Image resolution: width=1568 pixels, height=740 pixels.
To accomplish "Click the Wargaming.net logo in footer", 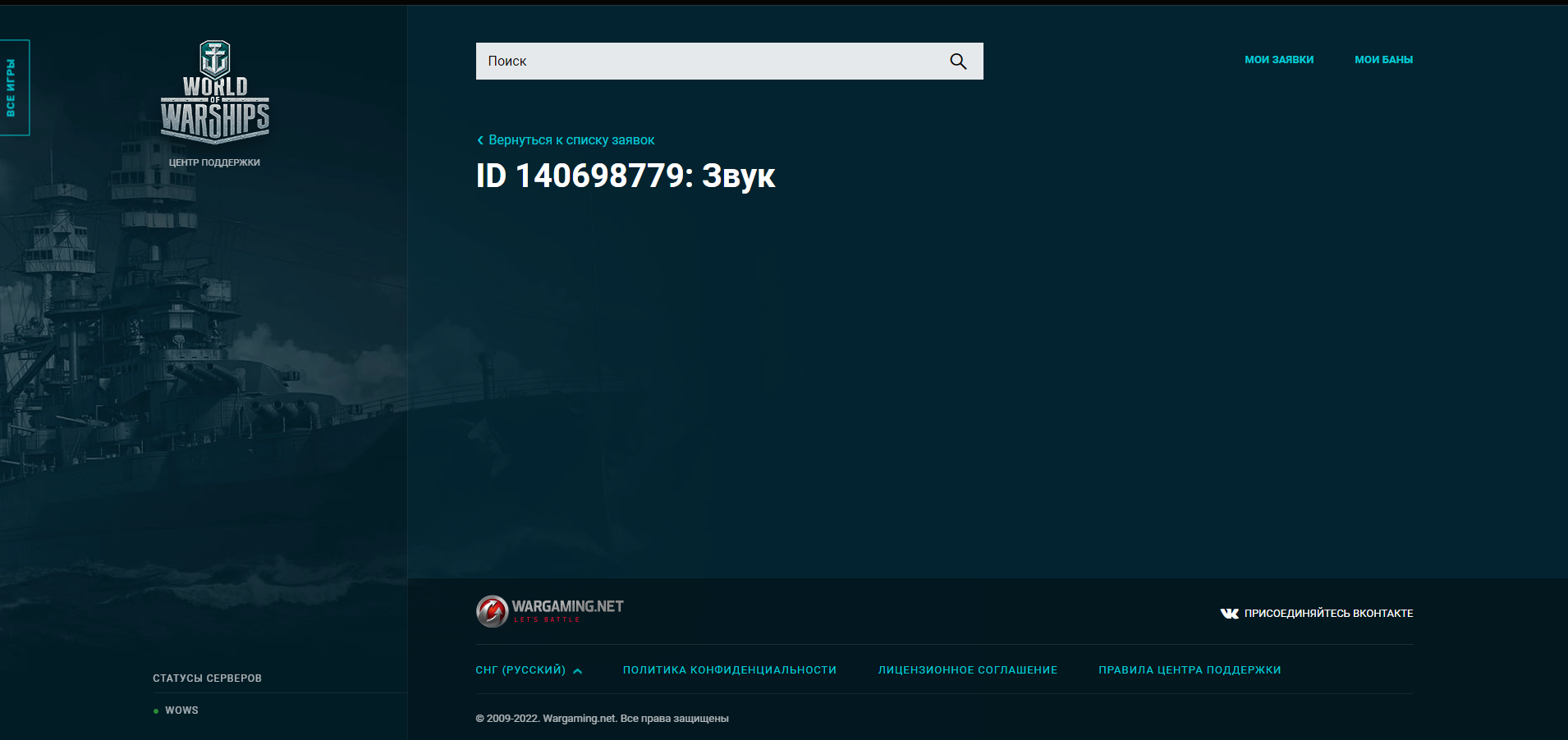I will point(550,611).
